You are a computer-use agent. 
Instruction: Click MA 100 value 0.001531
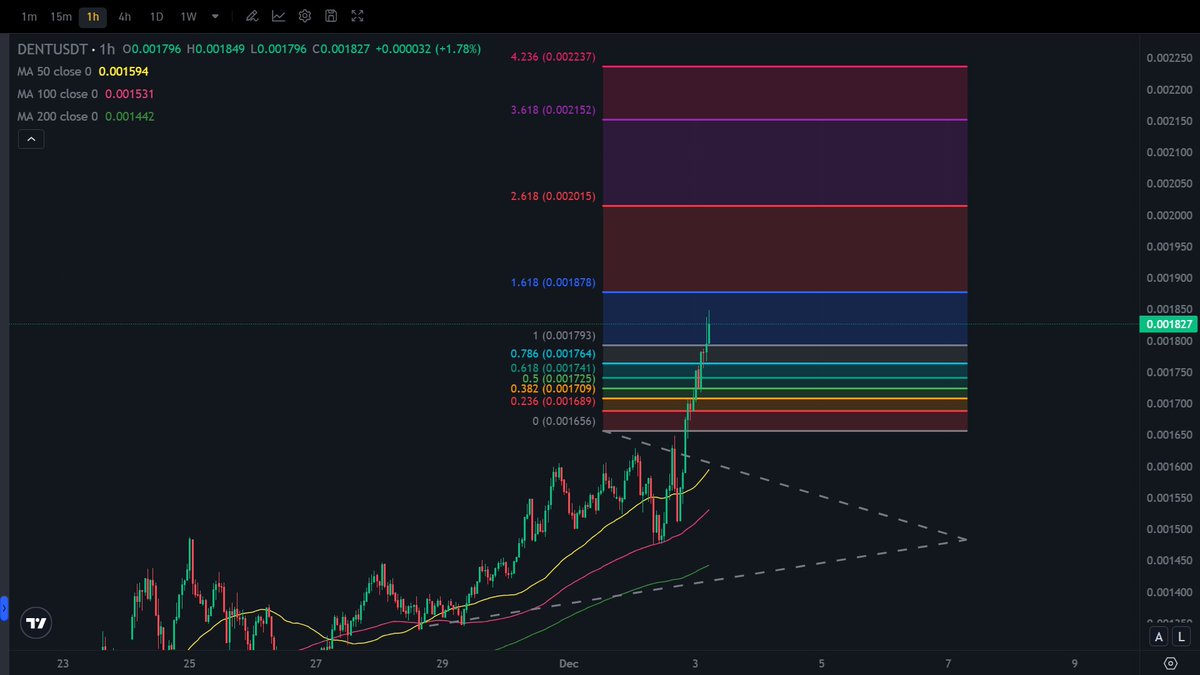[130, 94]
